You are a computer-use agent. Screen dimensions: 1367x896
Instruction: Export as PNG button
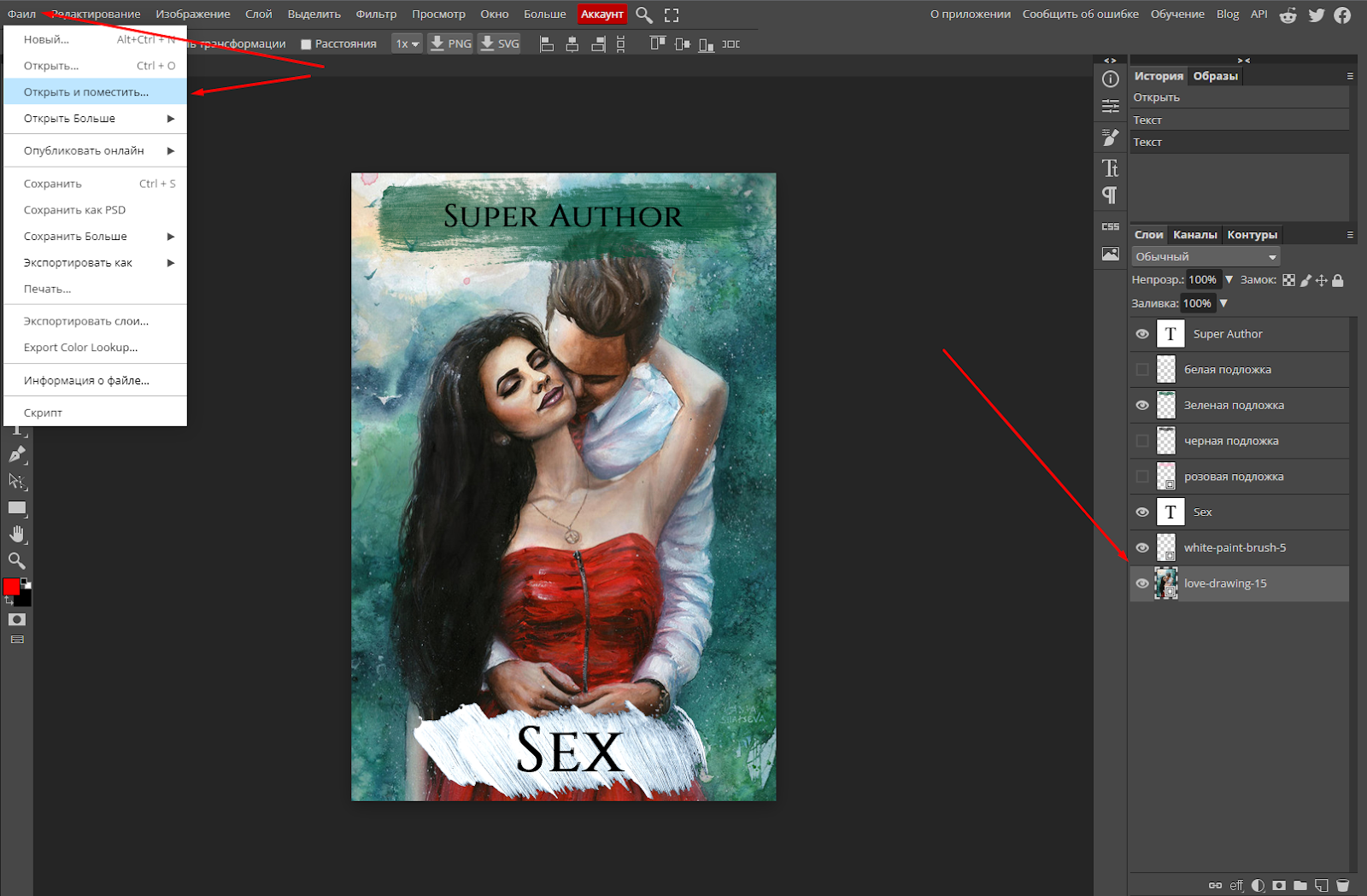pos(450,44)
